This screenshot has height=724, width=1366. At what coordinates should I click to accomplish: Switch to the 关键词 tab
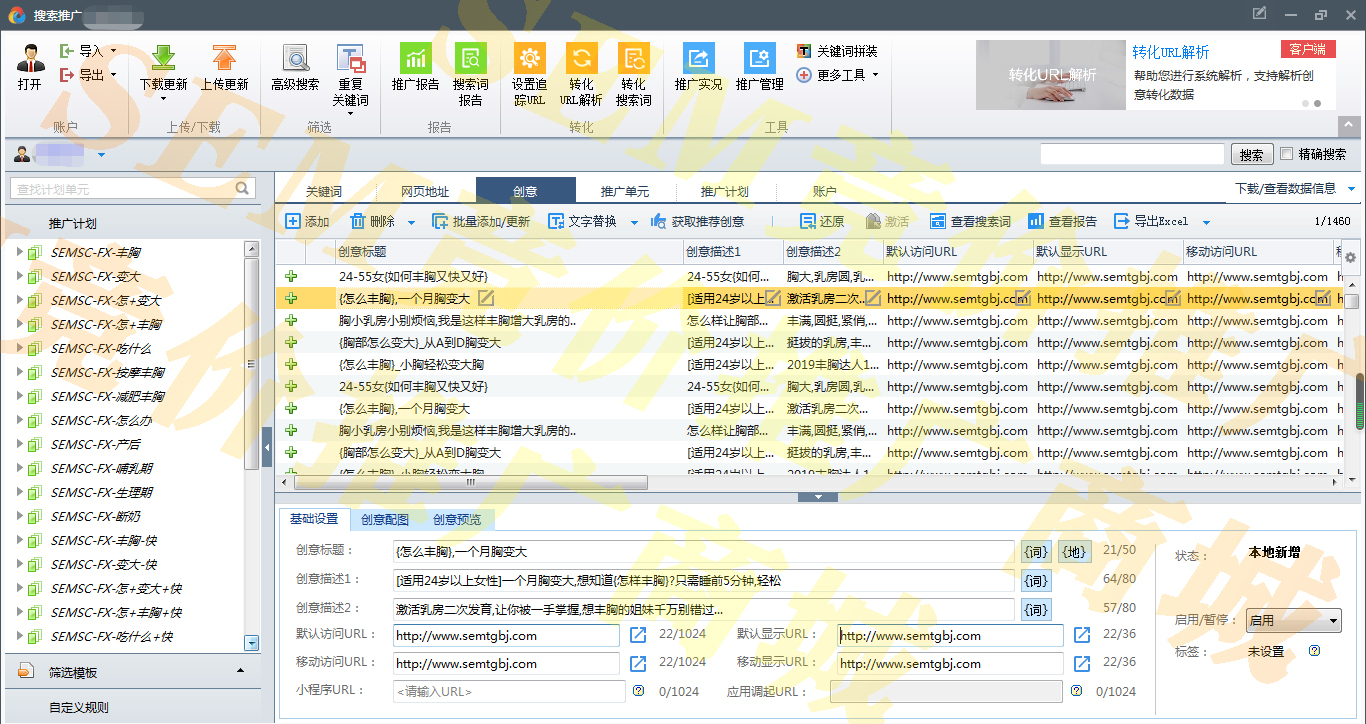324,191
